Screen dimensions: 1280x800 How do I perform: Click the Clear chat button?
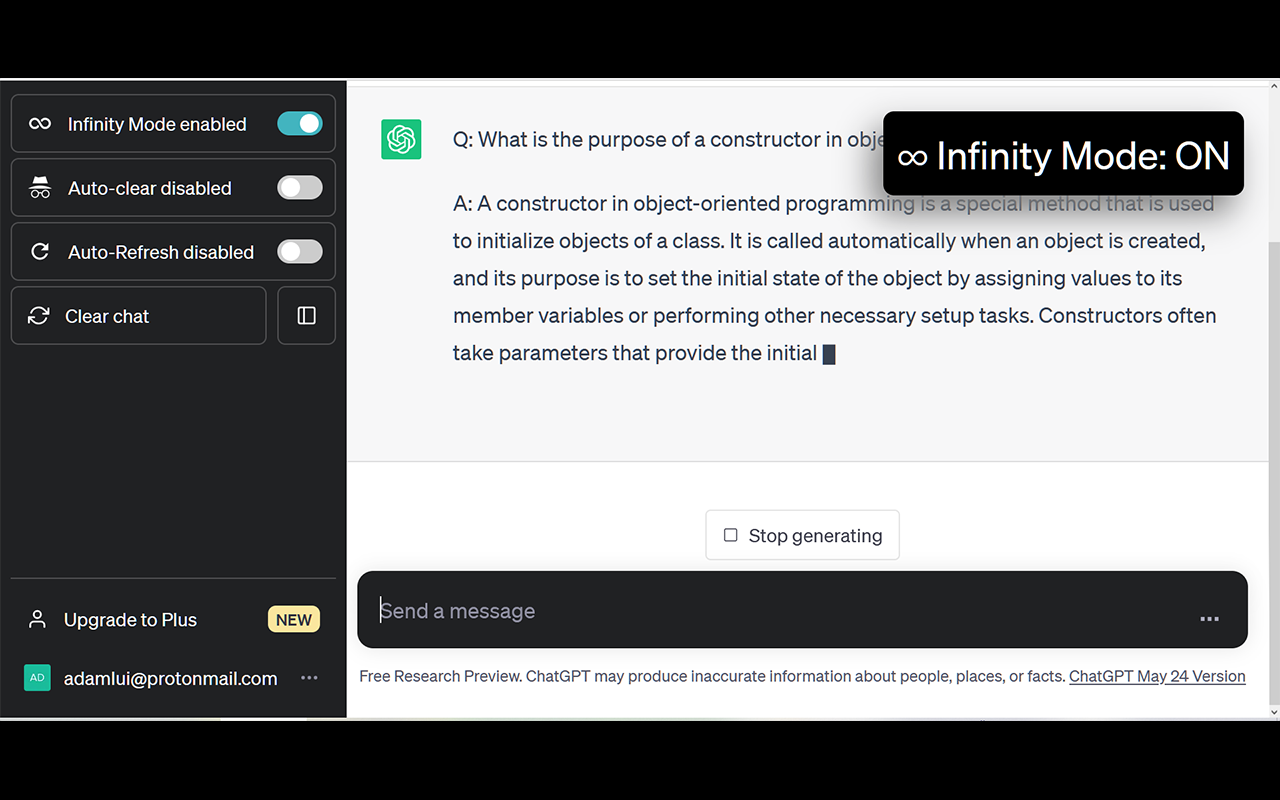(138, 316)
